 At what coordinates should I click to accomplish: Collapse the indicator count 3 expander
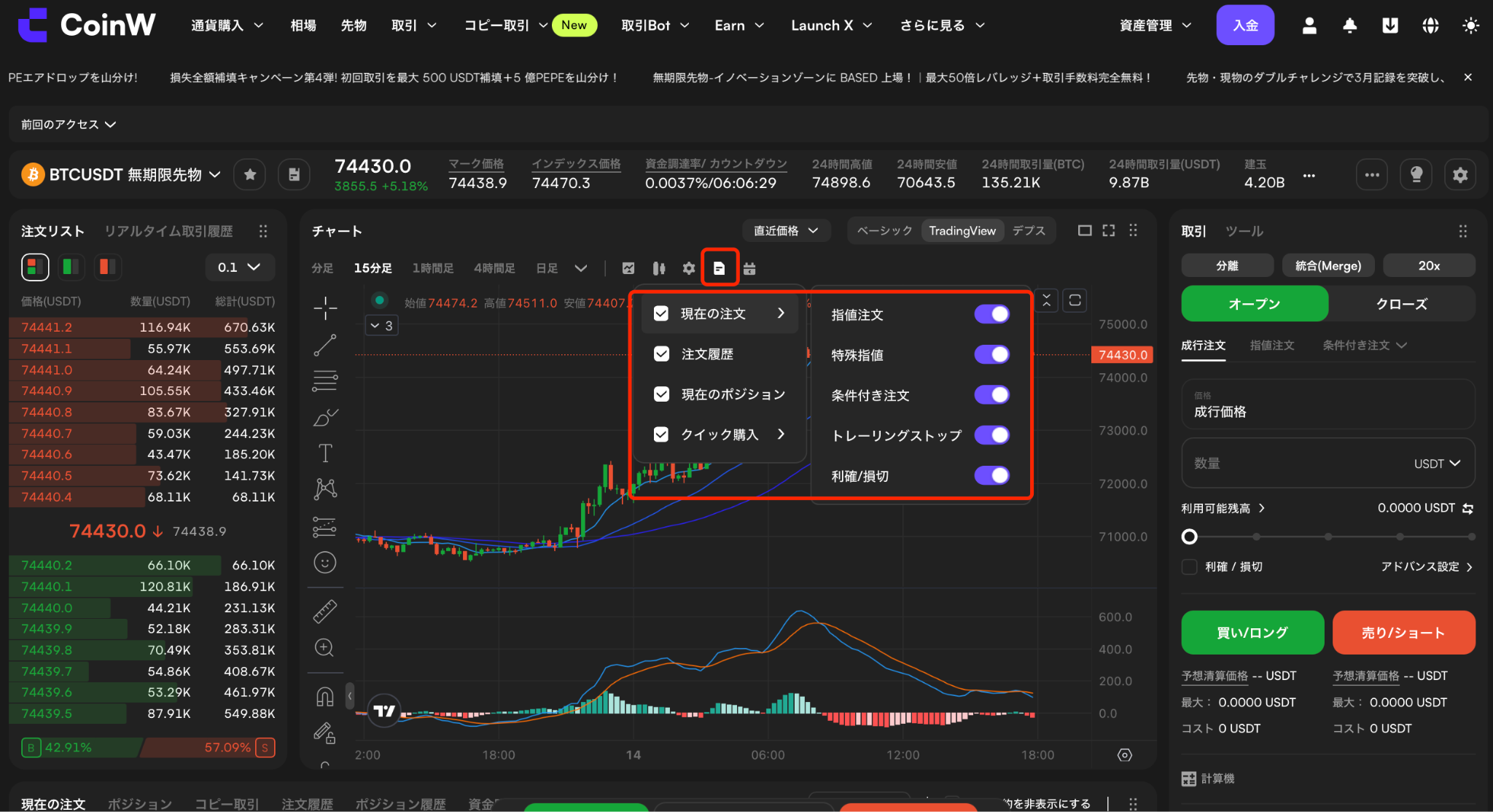pos(381,326)
